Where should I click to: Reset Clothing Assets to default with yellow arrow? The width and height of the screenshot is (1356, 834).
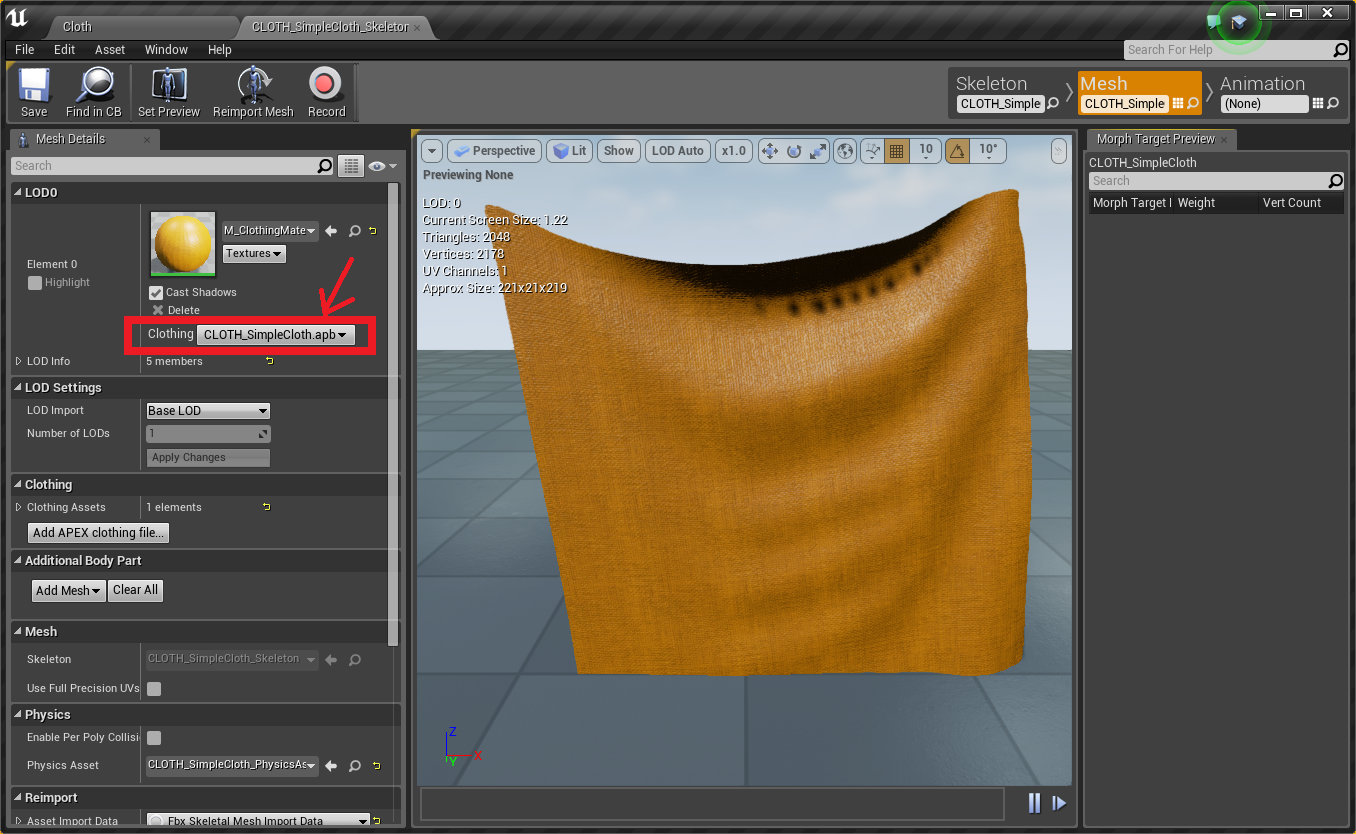pos(266,507)
